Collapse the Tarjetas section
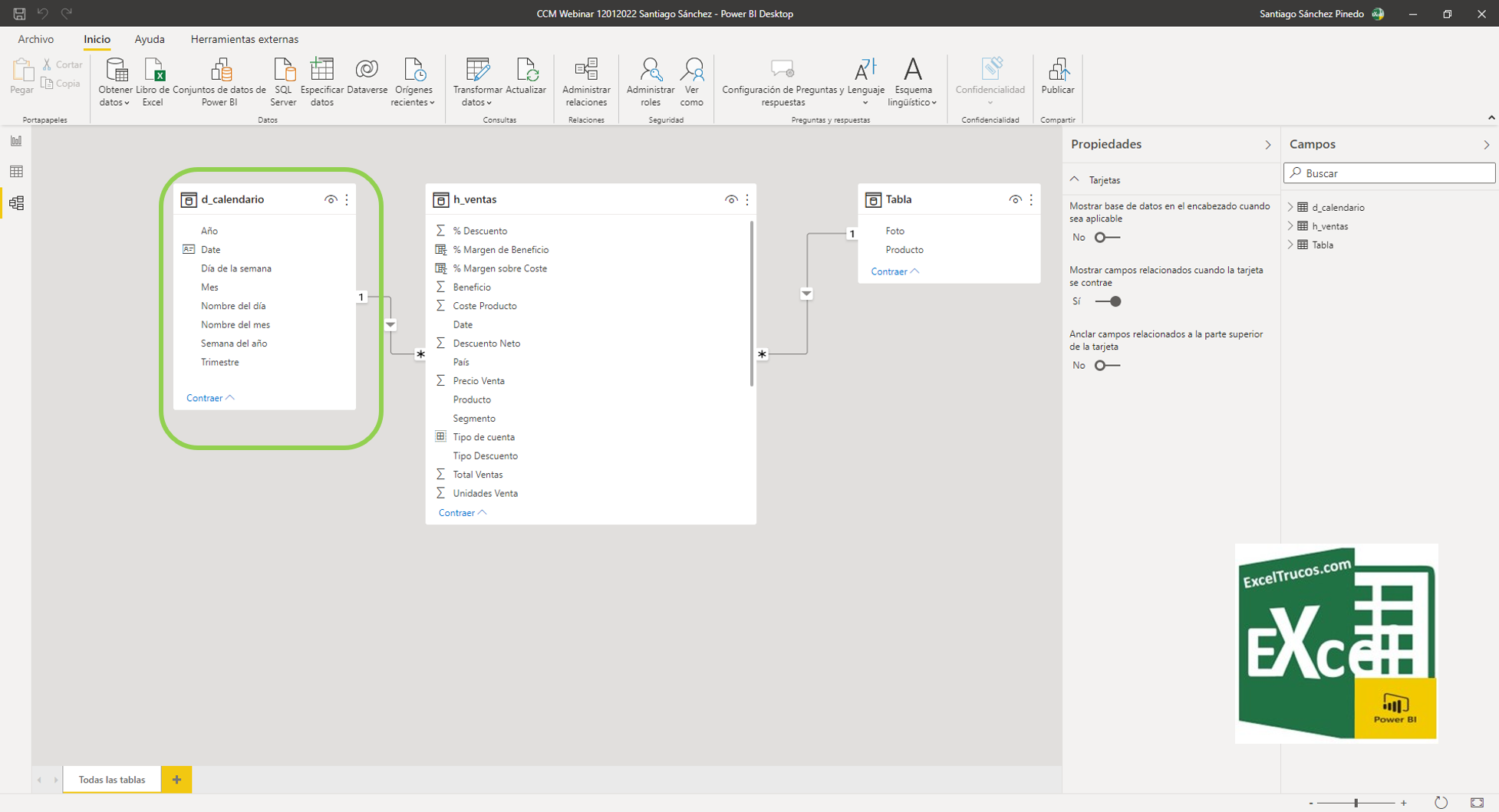Screen dimensions: 1499x812 pos(1075,179)
